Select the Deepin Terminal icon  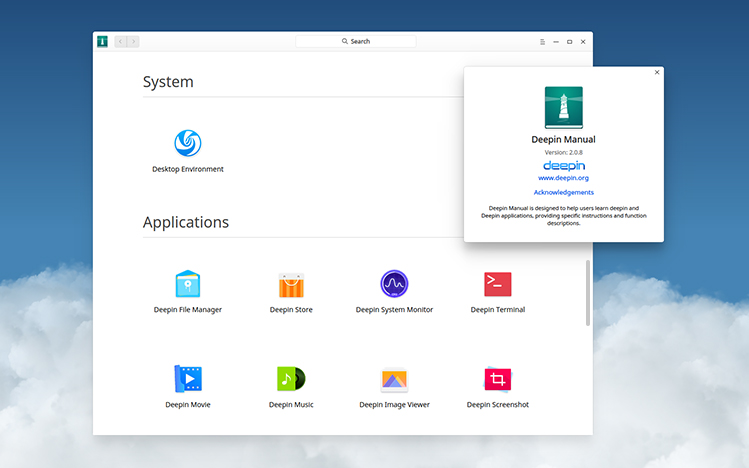tap(498, 285)
